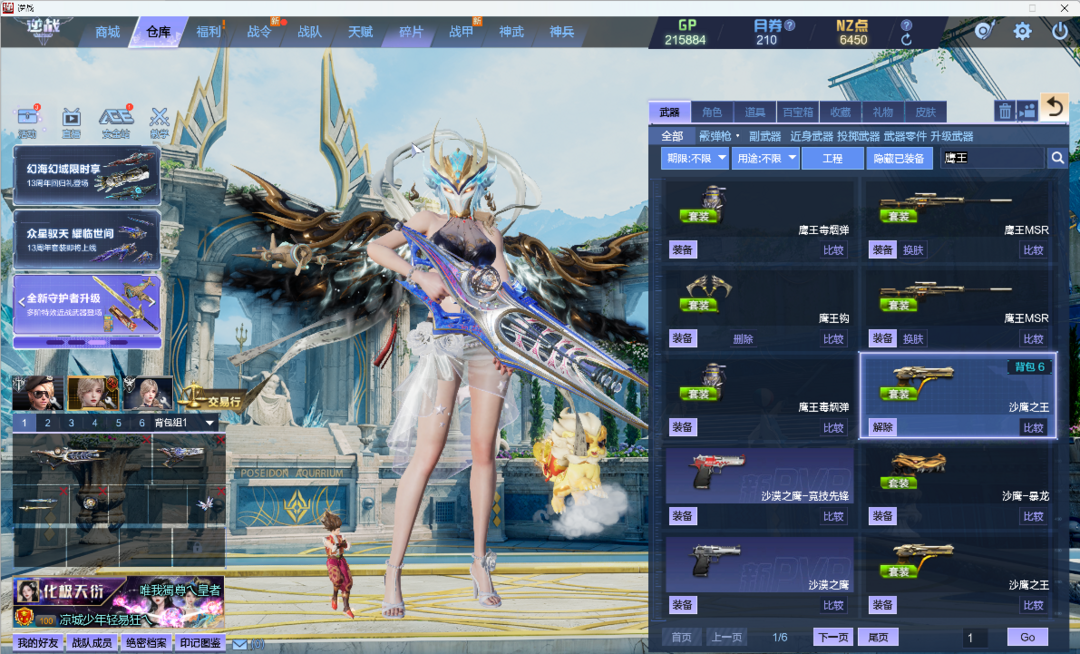Jump to last page with 尾页
Image resolution: width=1080 pixels, height=654 pixels.
(x=878, y=637)
